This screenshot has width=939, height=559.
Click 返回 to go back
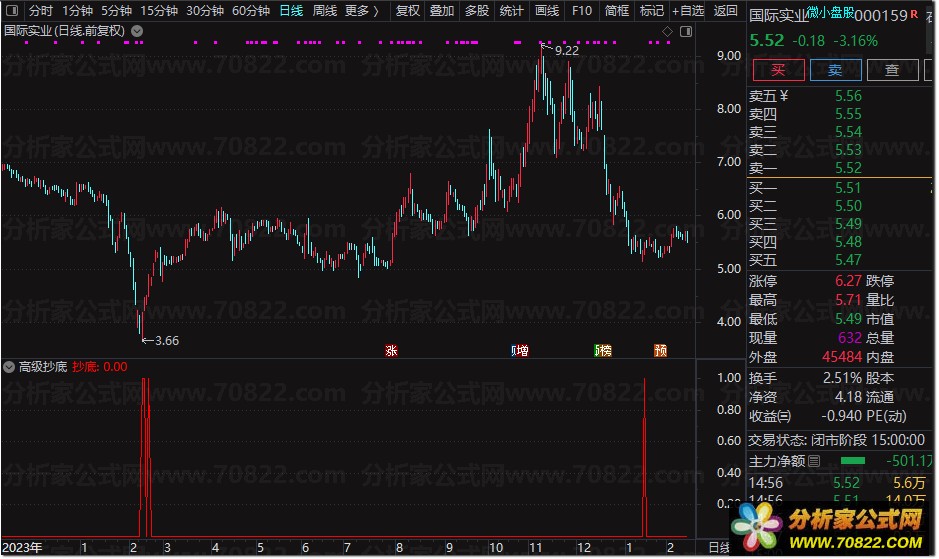[x=726, y=10]
